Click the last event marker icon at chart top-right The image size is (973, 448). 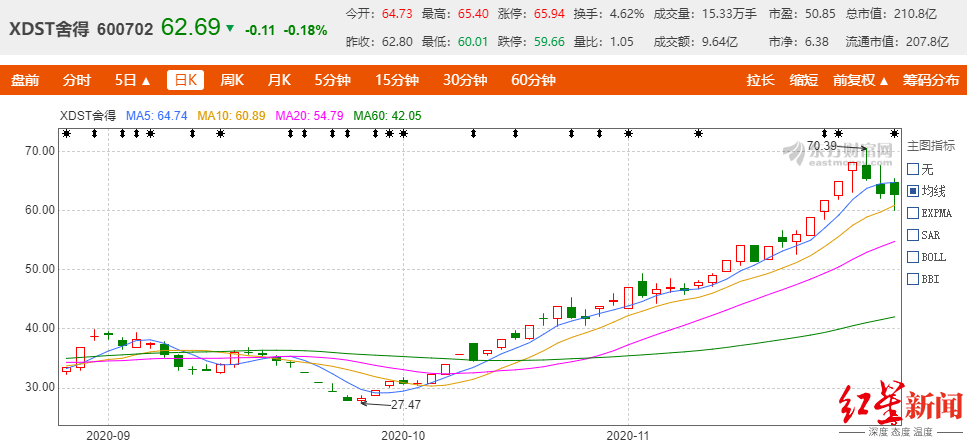pyautogui.click(x=895, y=133)
